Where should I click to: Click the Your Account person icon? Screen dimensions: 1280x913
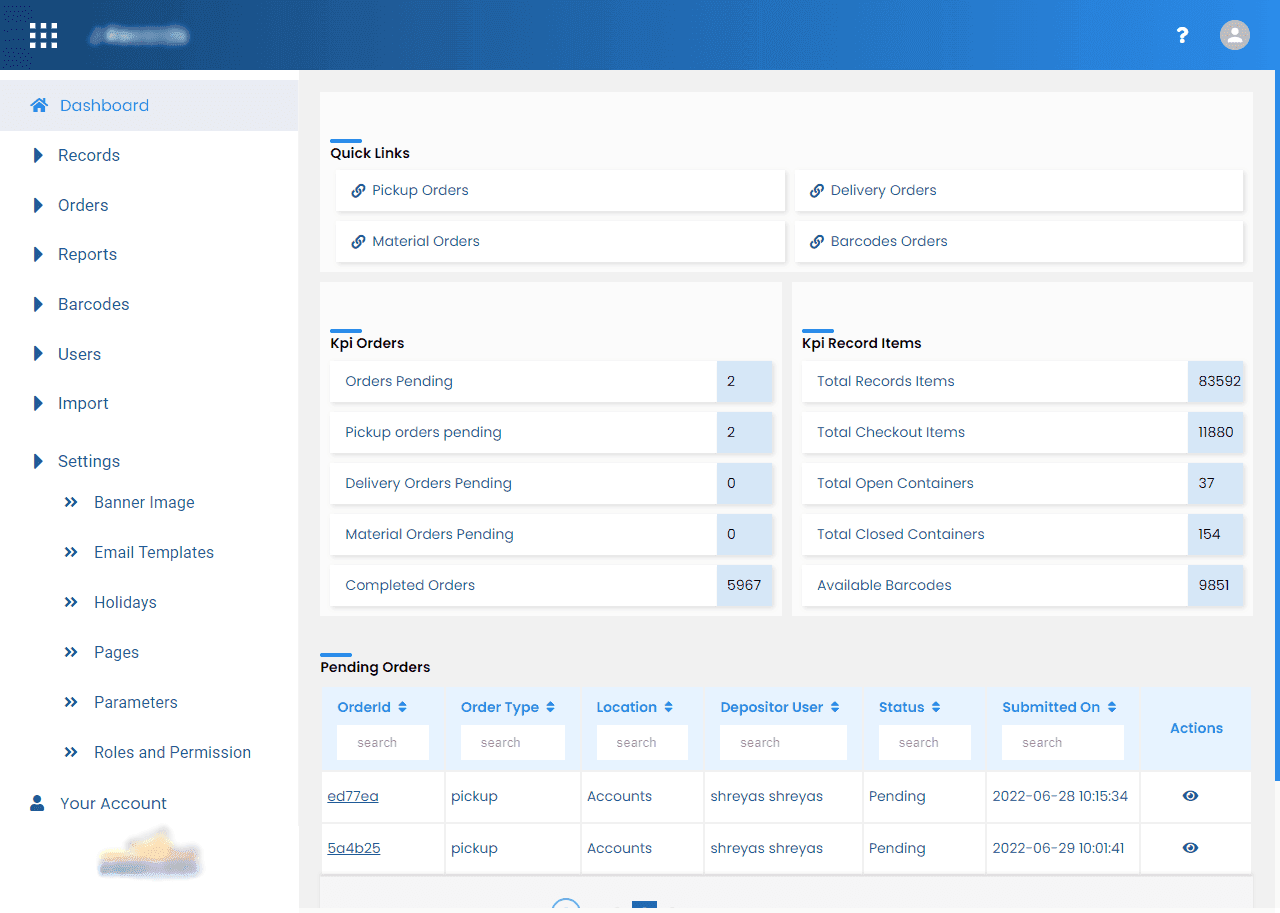pyautogui.click(x=37, y=803)
